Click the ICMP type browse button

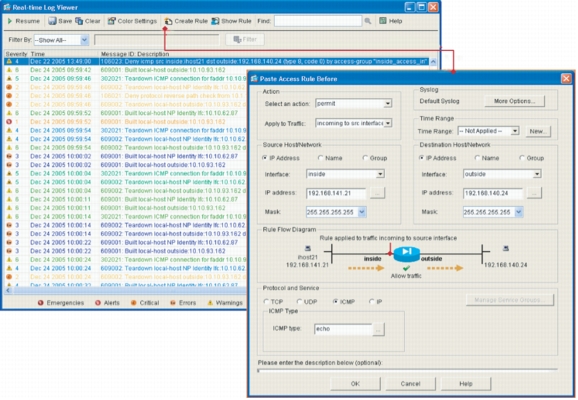pyautogui.click(x=378, y=330)
